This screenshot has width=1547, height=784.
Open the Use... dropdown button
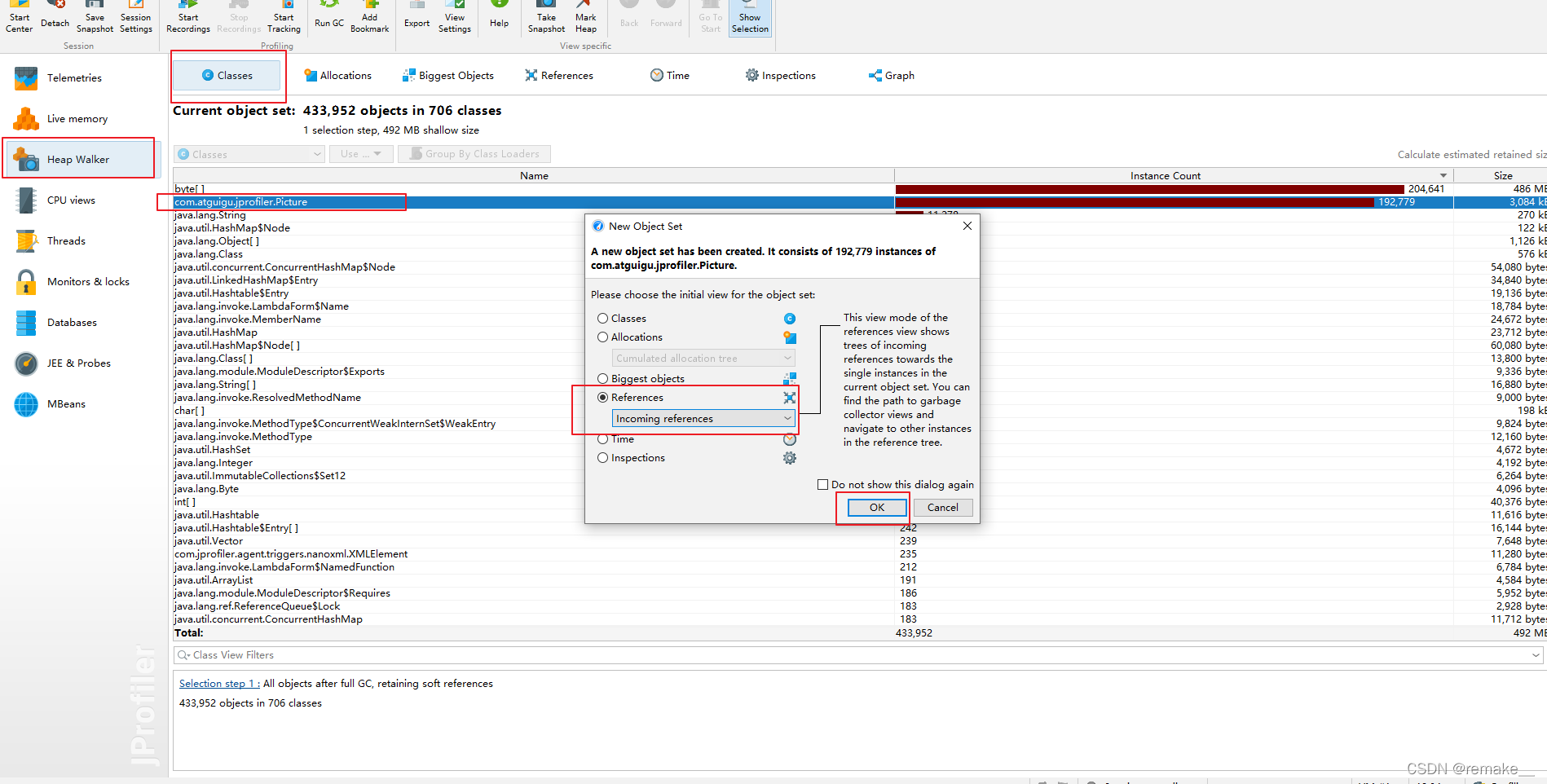[x=361, y=154]
